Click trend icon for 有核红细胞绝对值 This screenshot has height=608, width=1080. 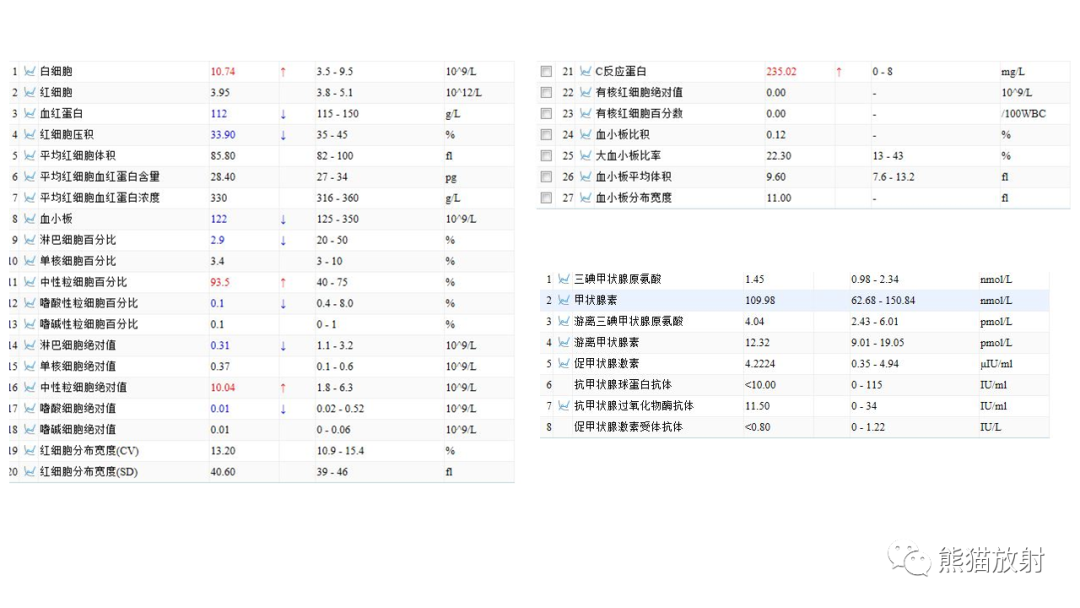coord(585,92)
